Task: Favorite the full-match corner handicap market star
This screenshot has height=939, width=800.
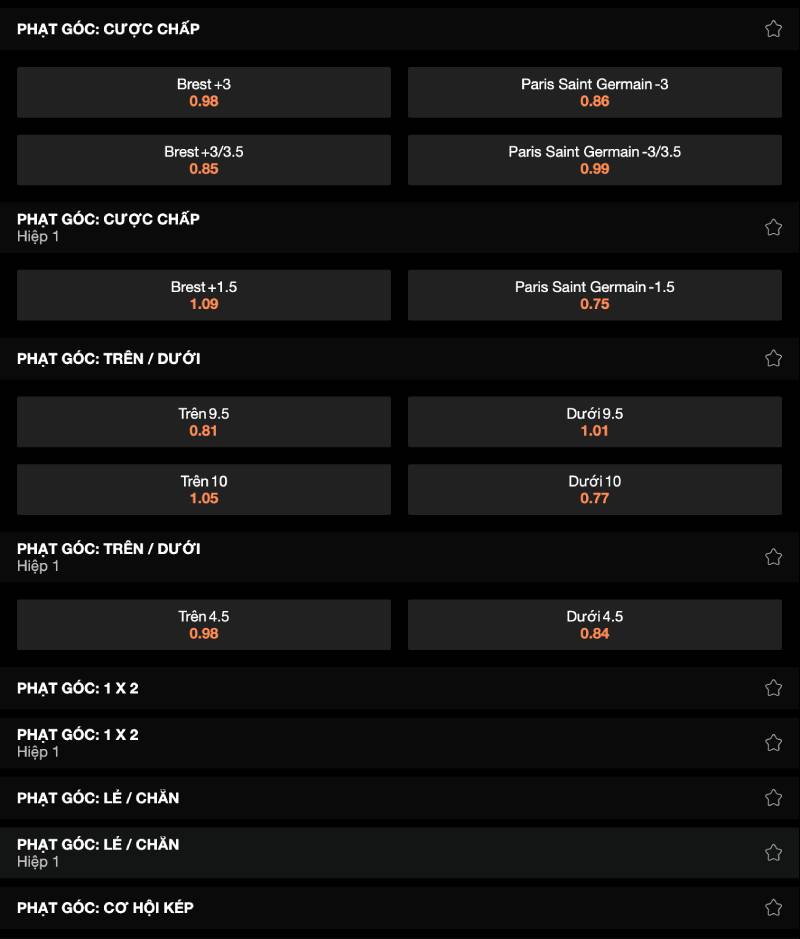Action: [x=773, y=29]
